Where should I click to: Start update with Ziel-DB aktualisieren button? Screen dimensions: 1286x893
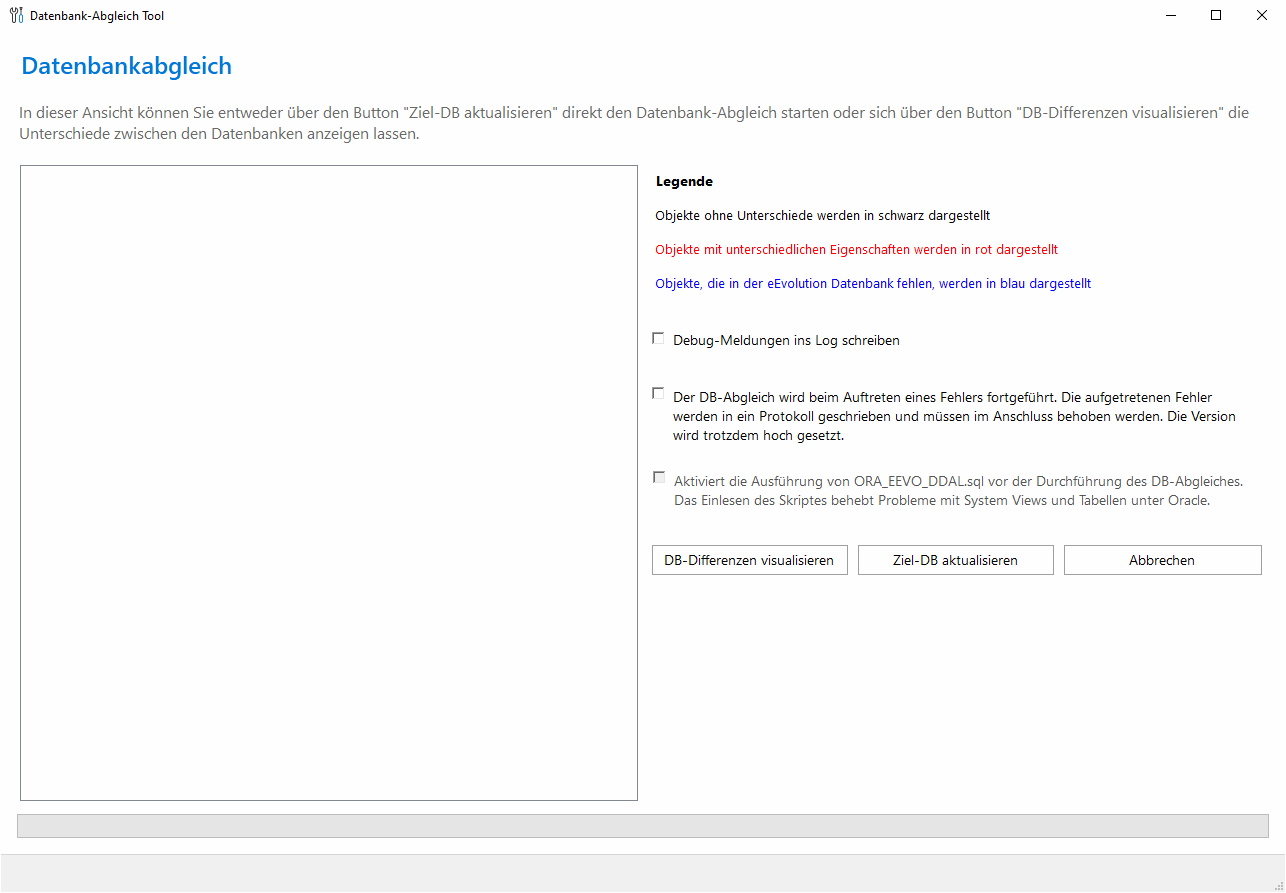click(x=955, y=560)
